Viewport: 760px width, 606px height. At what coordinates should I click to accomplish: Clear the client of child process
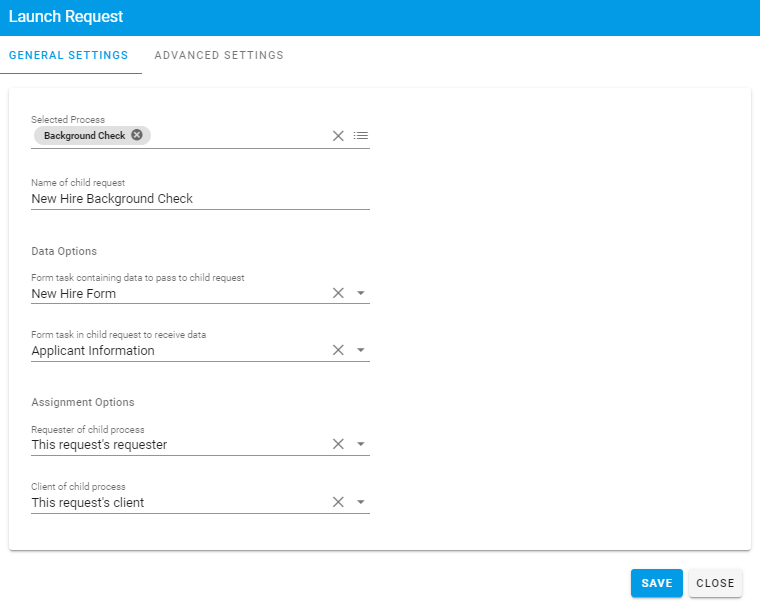pos(338,502)
